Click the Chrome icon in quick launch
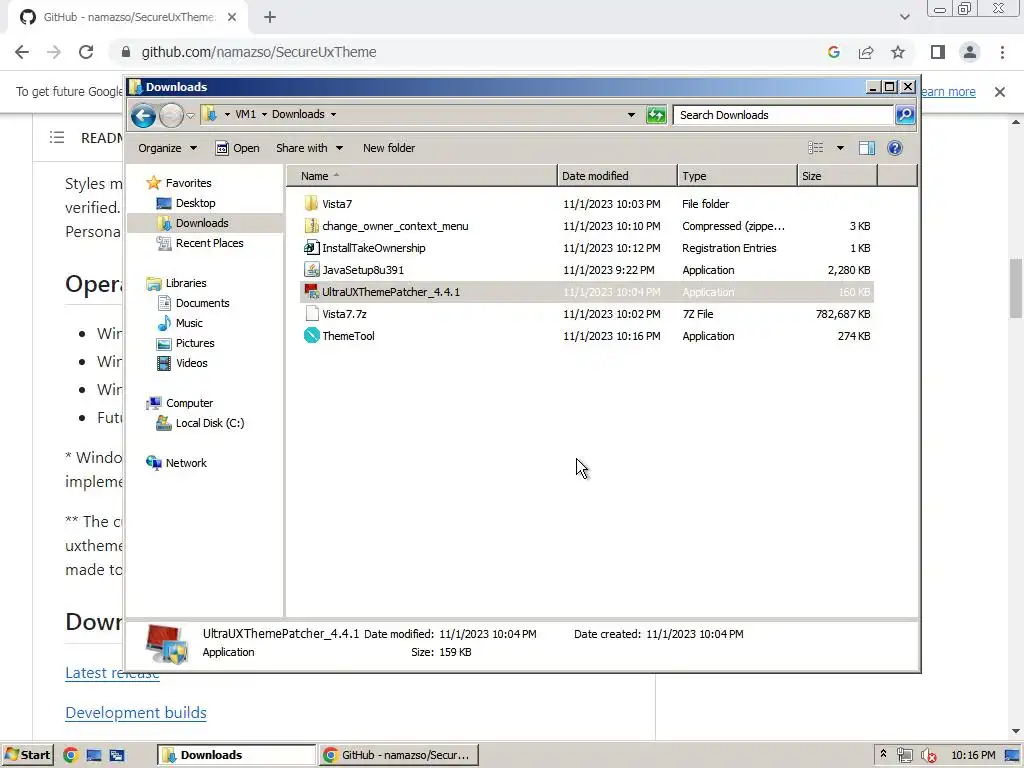This screenshot has width=1024, height=768. tap(71, 756)
